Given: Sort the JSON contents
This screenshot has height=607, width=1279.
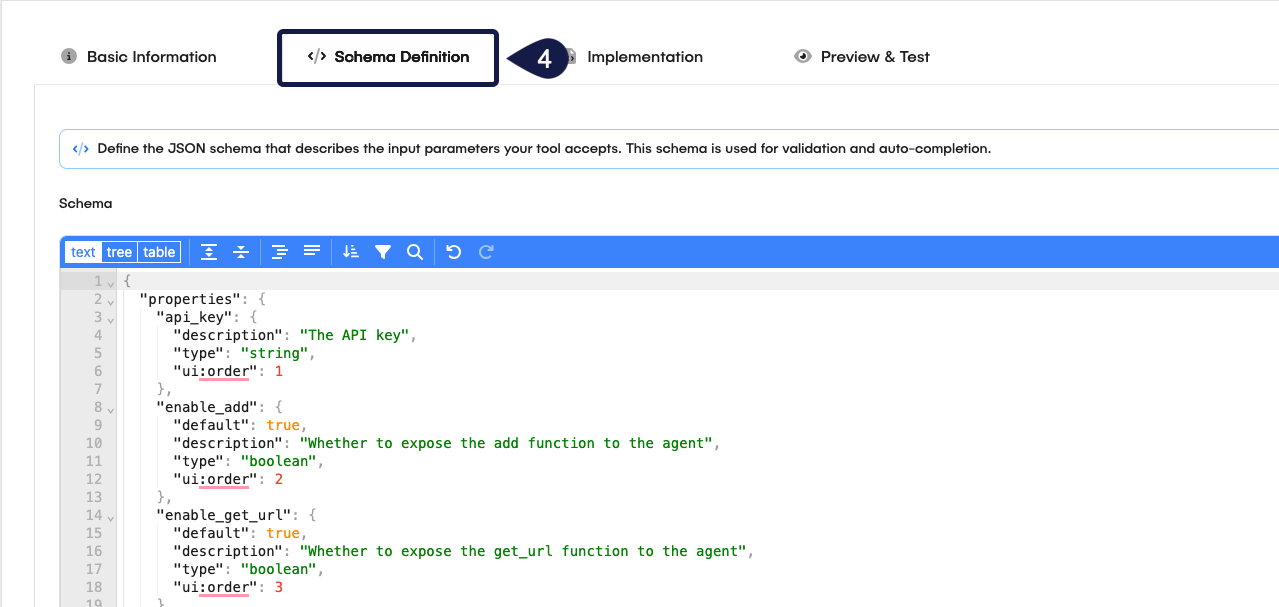Looking at the screenshot, I should pyautogui.click(x=350, y=251).
